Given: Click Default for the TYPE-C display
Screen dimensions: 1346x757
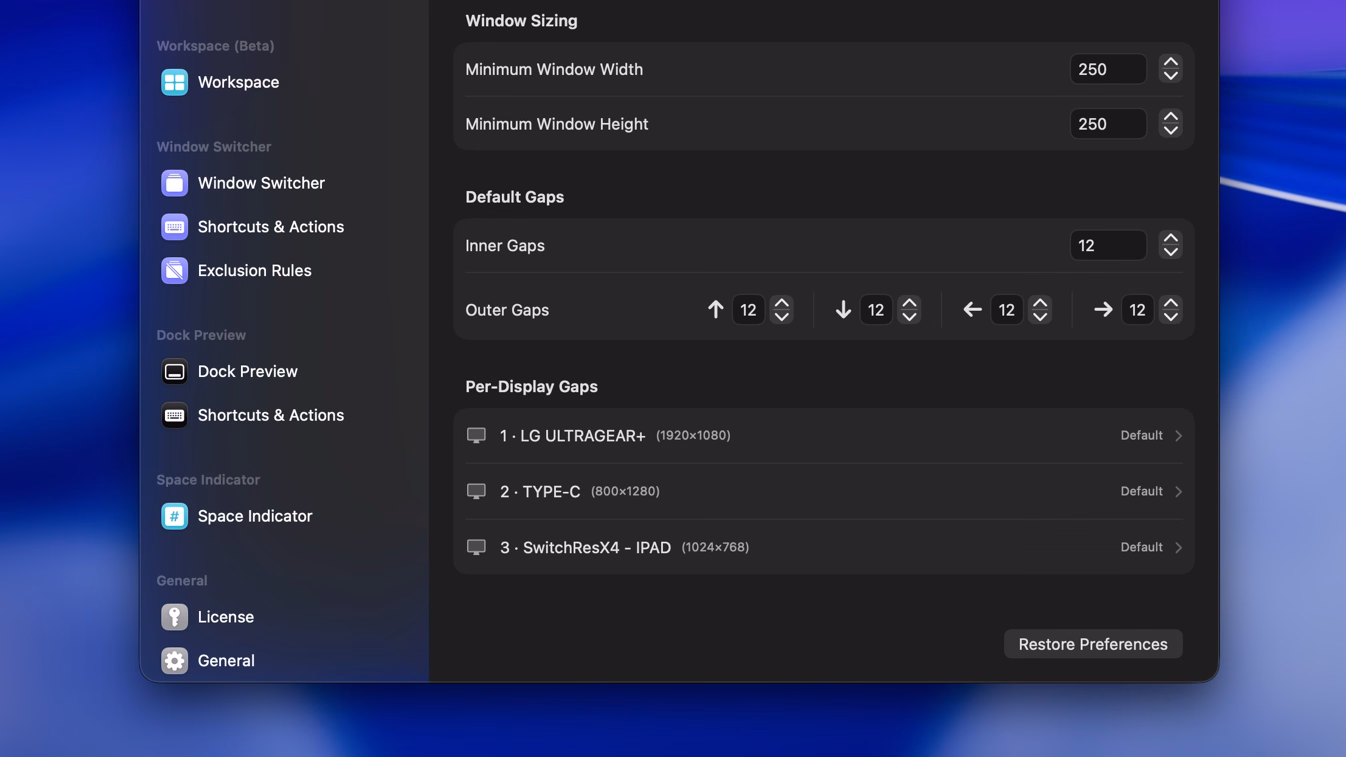Looking at the screenshot, I should pos(1141,492).
